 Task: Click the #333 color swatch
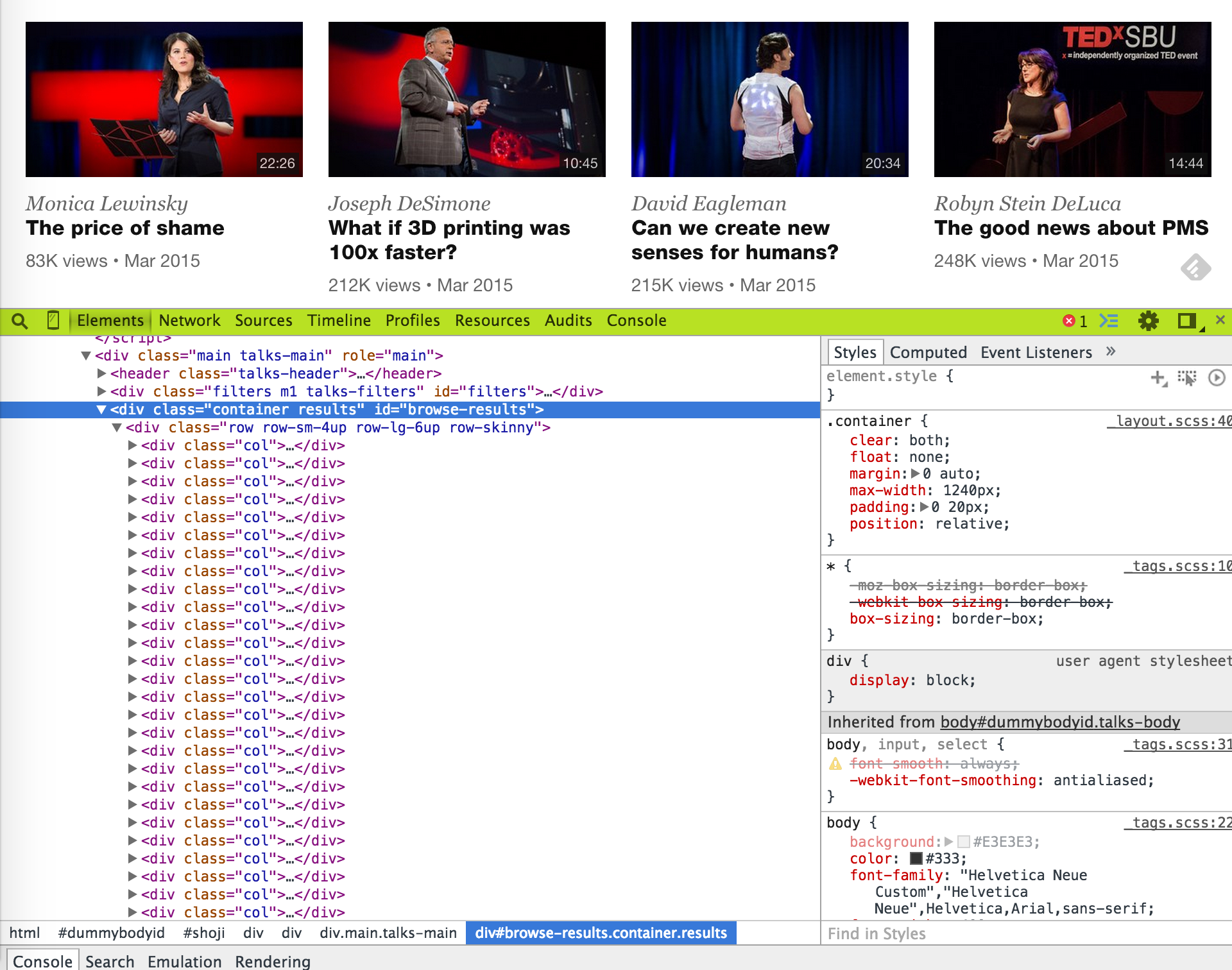point(916,858)
